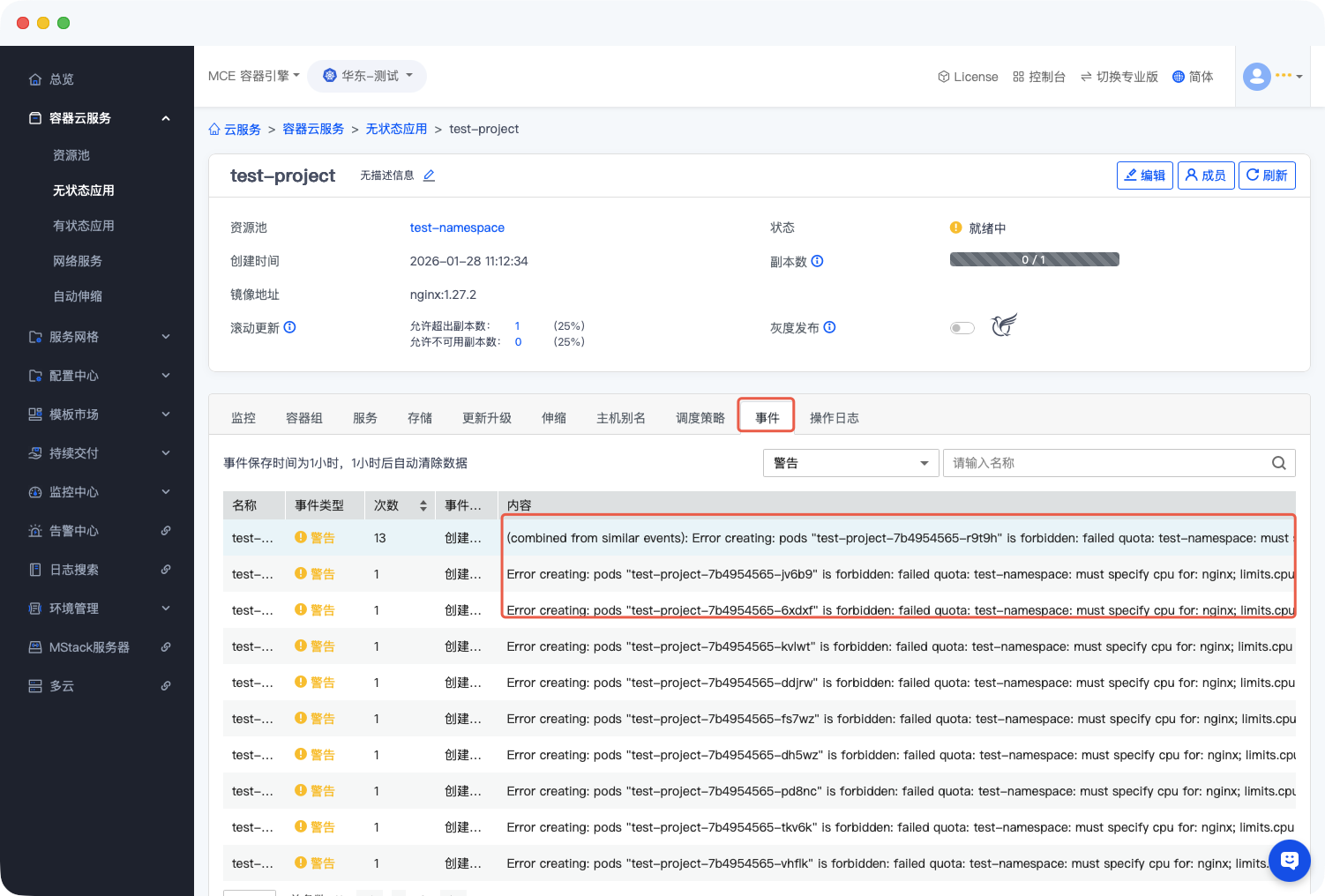Click the sort arrows on 次数 column
Screen dimensions: 1325x896
[x=423, y=505]
